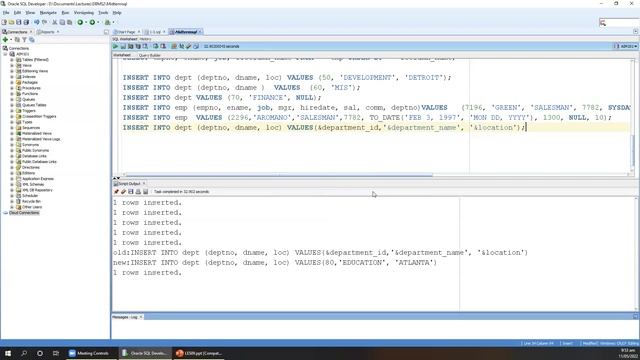This screenshot has height=360, width=640.
Task: Click the Copy icon in the main toolbar
Action: [x=62, y=22]
